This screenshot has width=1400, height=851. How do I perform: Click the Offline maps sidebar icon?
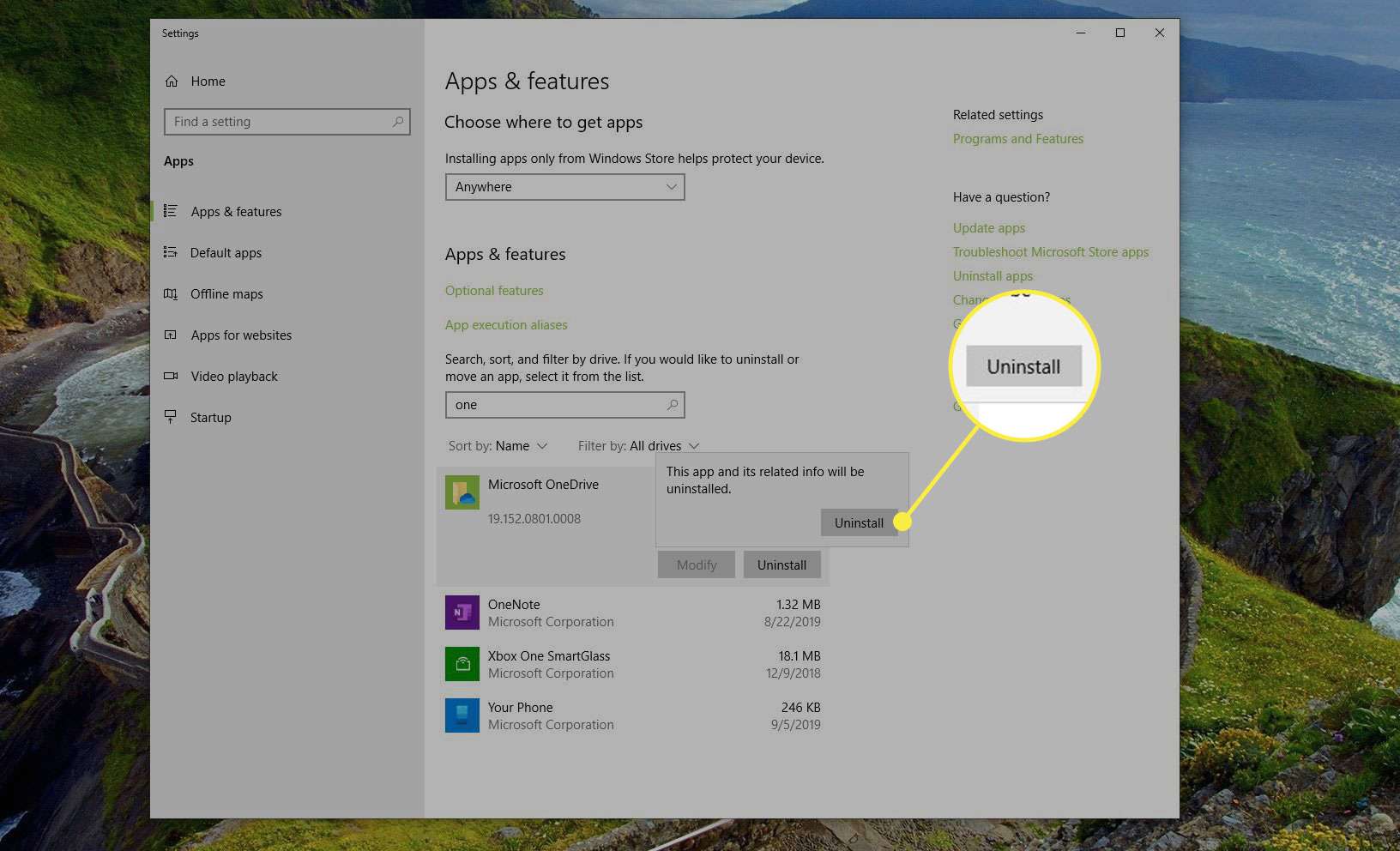pos(171,293)
